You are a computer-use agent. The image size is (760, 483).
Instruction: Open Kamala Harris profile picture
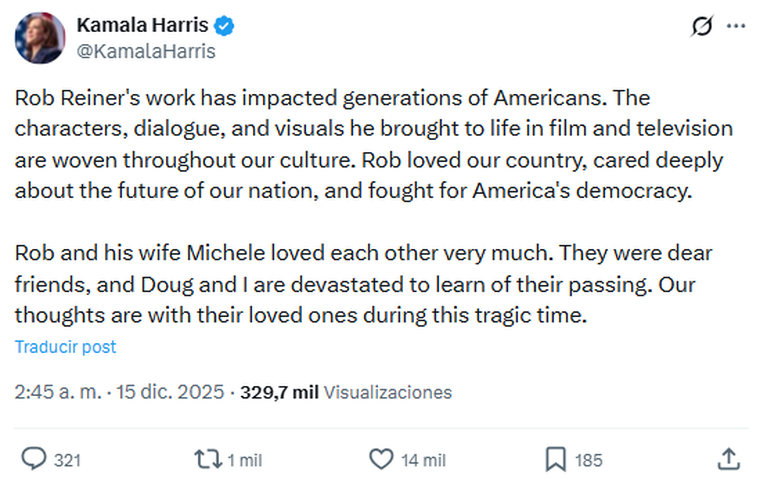[x=40, y=38]
